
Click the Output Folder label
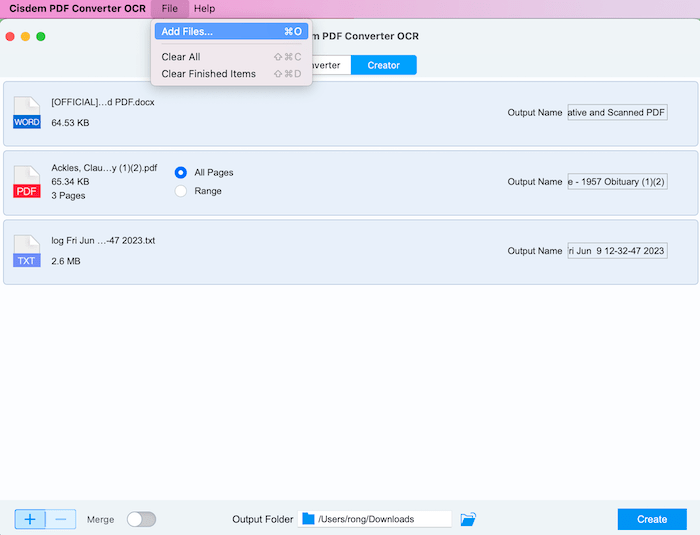262,519
